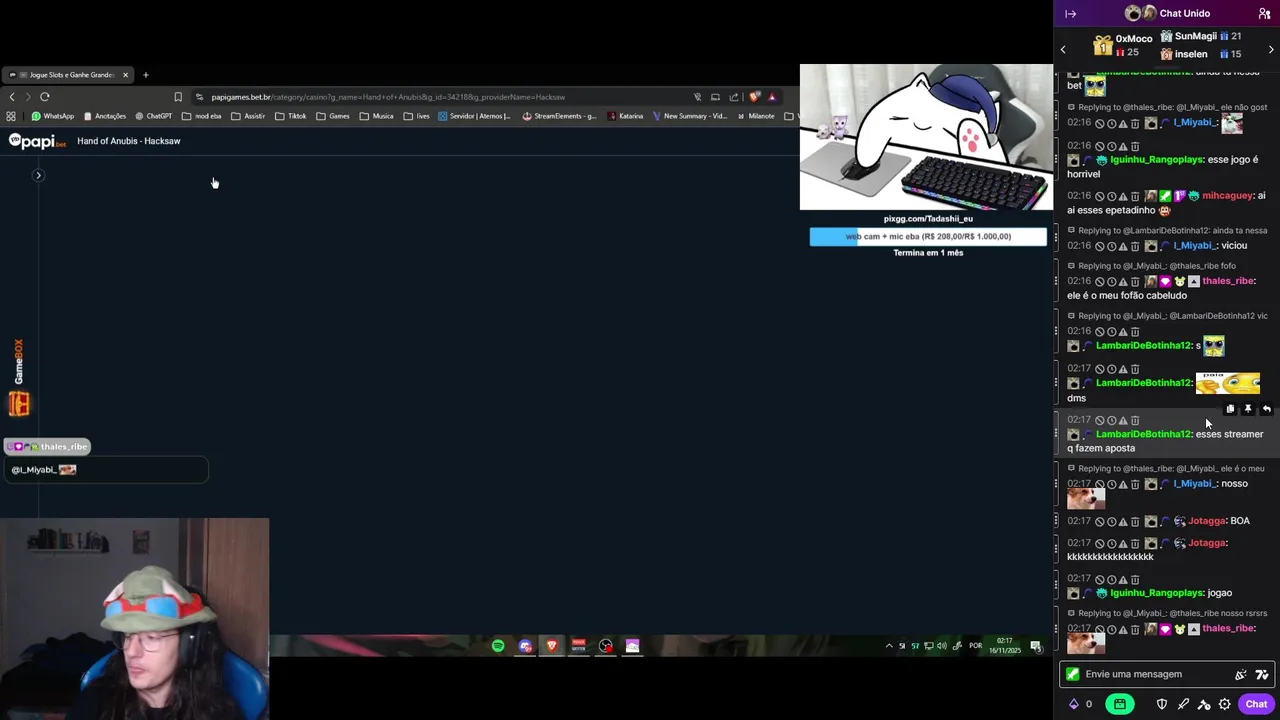Collapse the chat panel with arrow icon
Screen dimensions: 1280x720
(x=1071, y=14)
